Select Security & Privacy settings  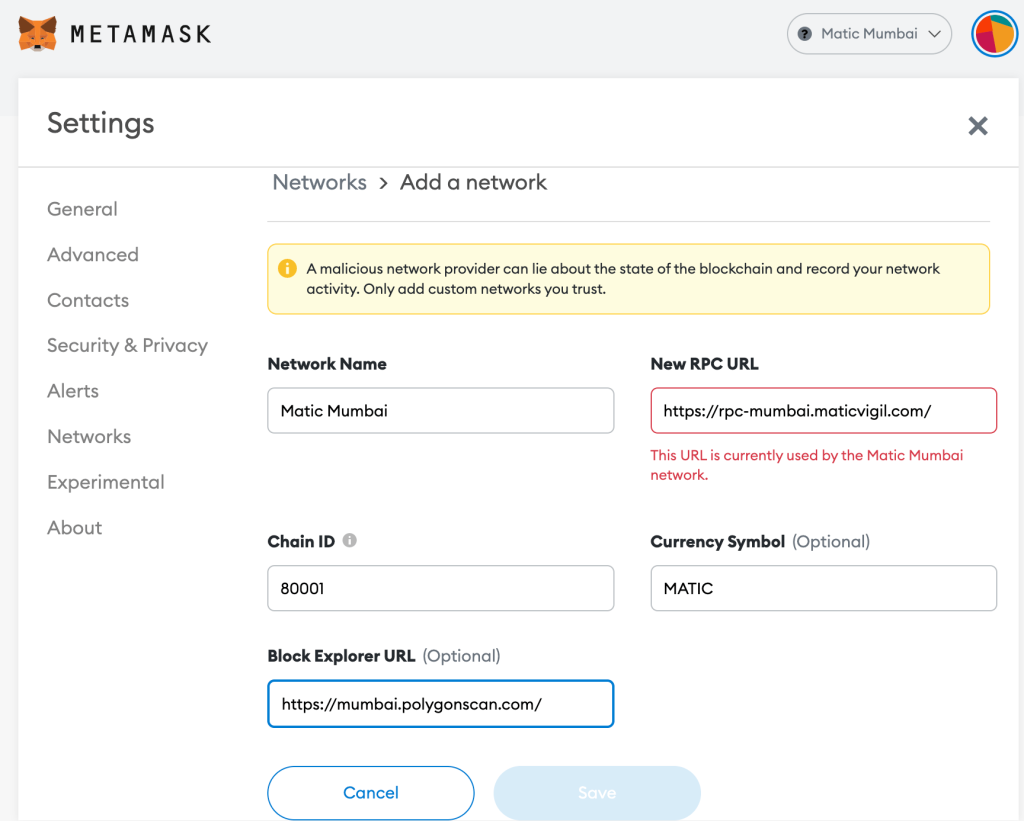(x=127, y=346)
